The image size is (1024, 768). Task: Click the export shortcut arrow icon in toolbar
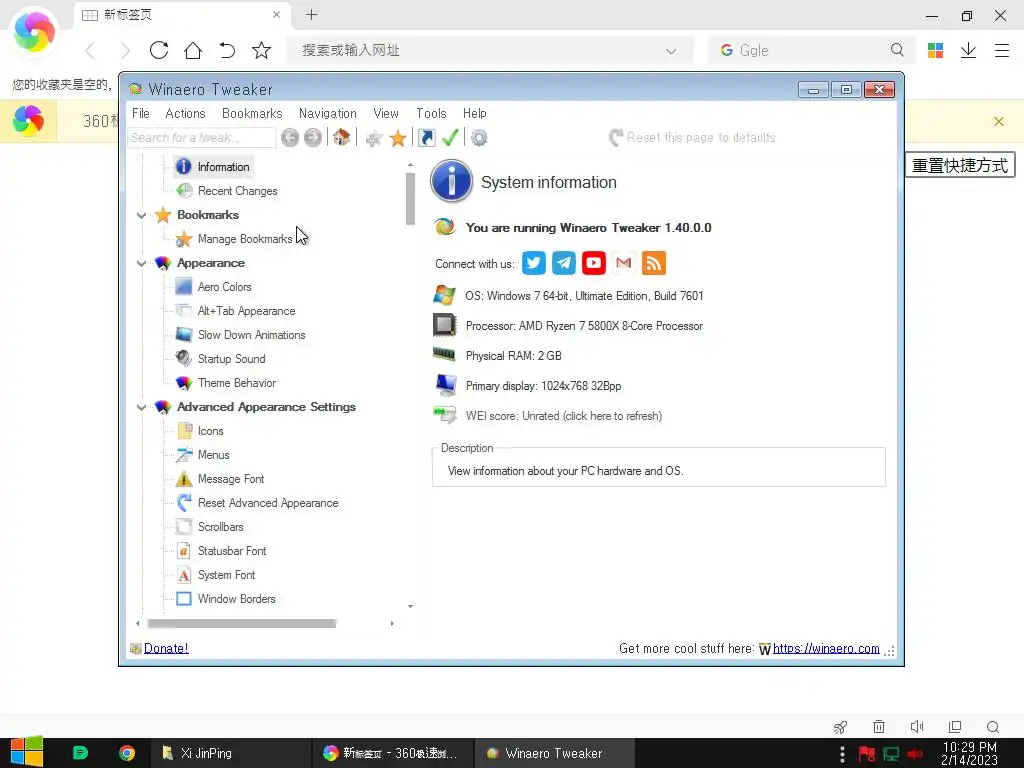(426, 138)
